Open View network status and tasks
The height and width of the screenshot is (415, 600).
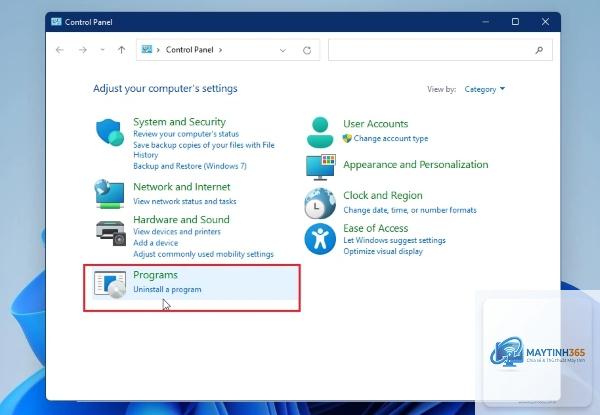pyautogui.click(x=184, y=201)
